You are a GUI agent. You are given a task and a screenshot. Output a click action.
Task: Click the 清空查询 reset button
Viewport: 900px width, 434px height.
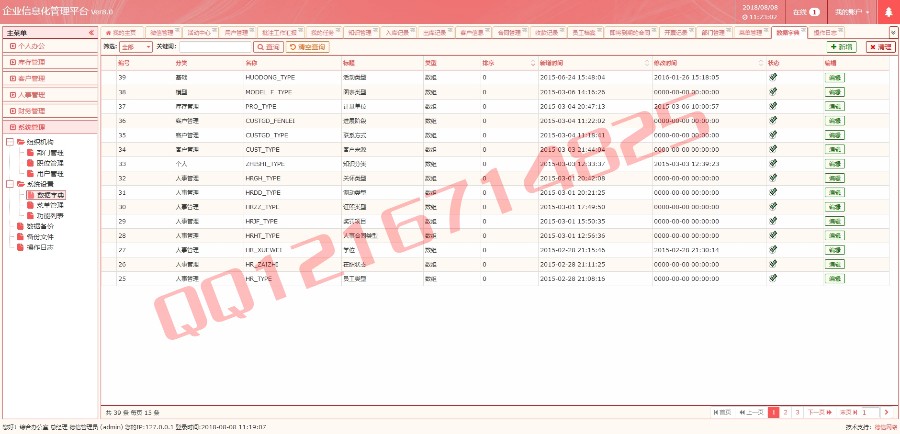(308, 47)
